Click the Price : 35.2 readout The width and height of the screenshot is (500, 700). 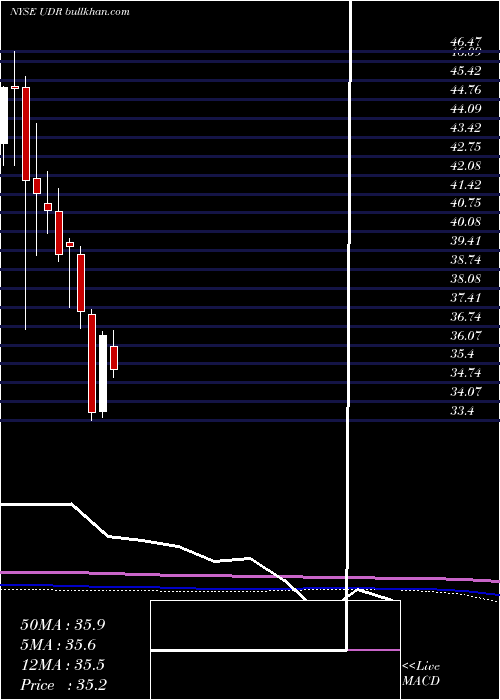pos(63,685)
